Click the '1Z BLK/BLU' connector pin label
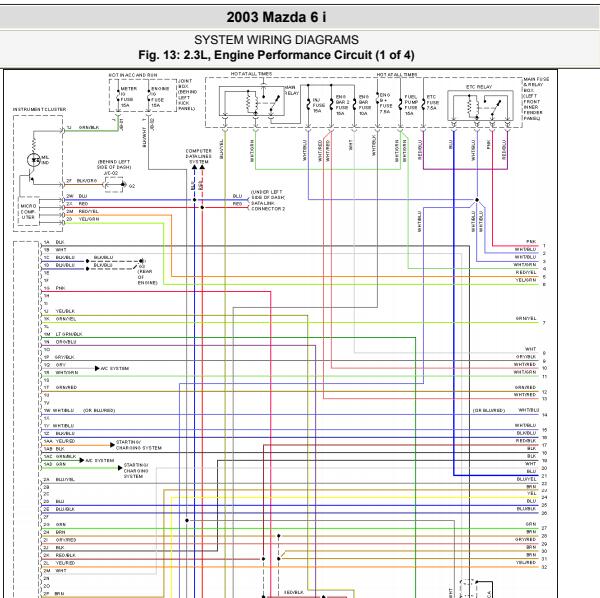The width and height of the screenshot is (600, 598). tap(59, 433)
